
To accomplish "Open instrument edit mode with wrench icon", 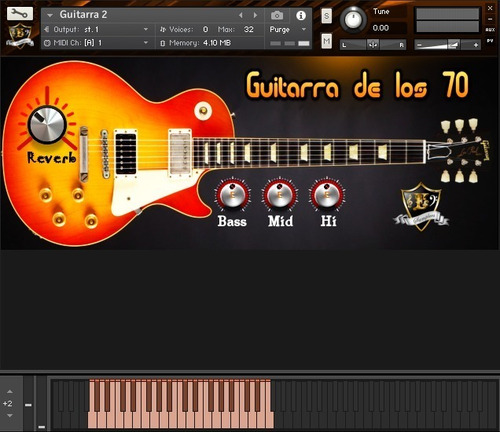I will point(20,14).
